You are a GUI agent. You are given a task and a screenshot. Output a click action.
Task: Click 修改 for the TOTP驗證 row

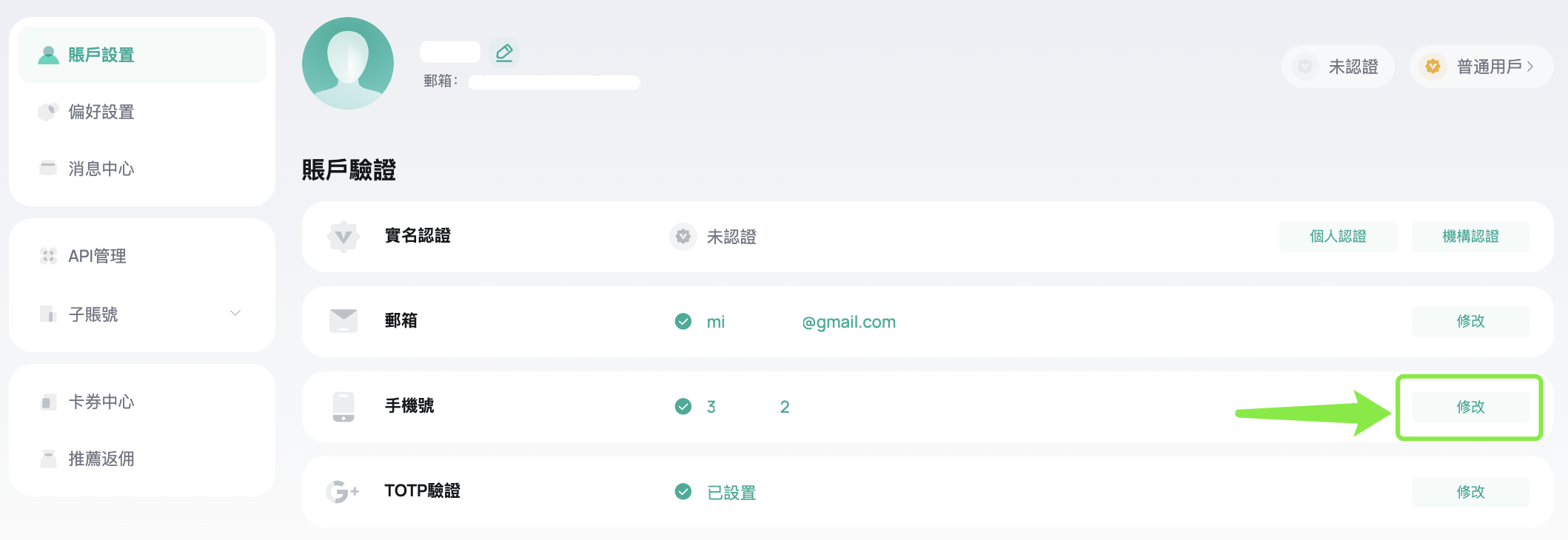[x=1470, y=492]
